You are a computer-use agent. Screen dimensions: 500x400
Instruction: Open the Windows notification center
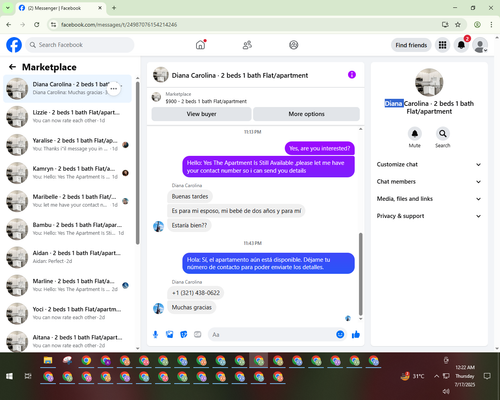(x=487, y=376)
